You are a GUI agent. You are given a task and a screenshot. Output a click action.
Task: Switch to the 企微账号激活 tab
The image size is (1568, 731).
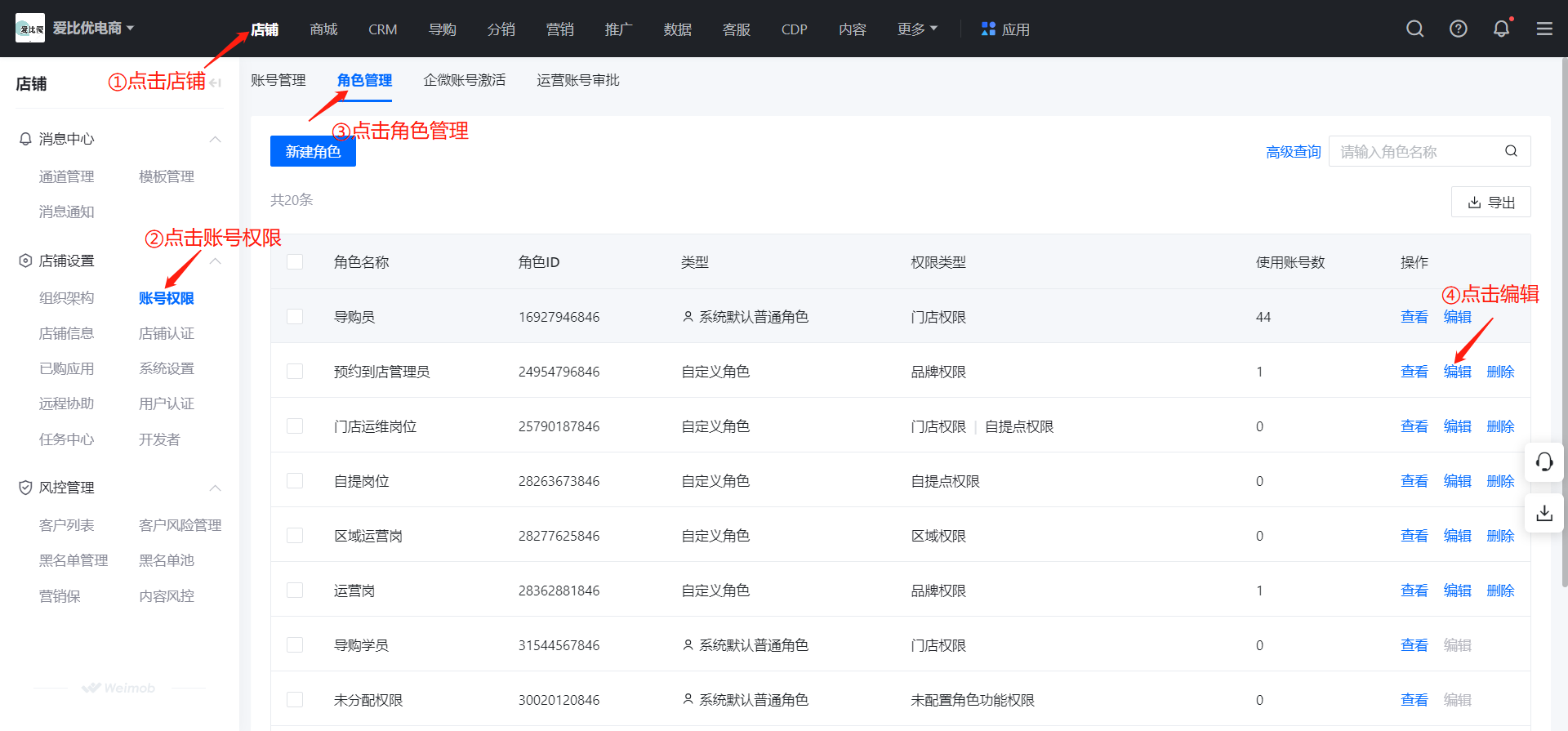464,80
